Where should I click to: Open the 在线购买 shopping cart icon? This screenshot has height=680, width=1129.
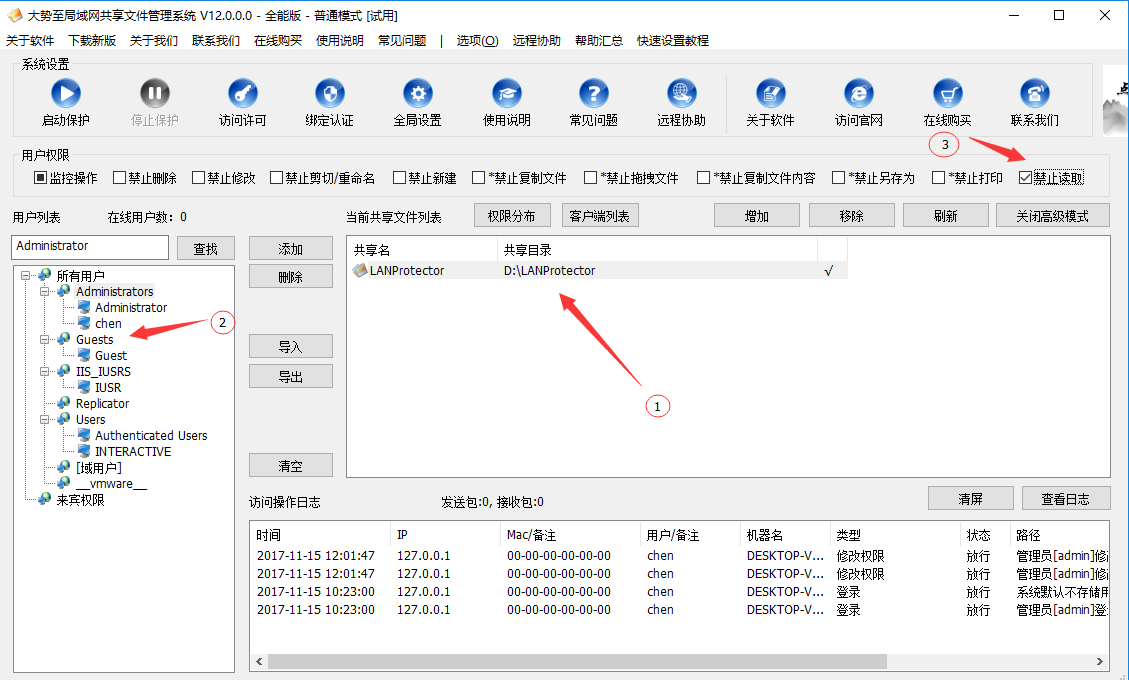[x=947, y=95]
